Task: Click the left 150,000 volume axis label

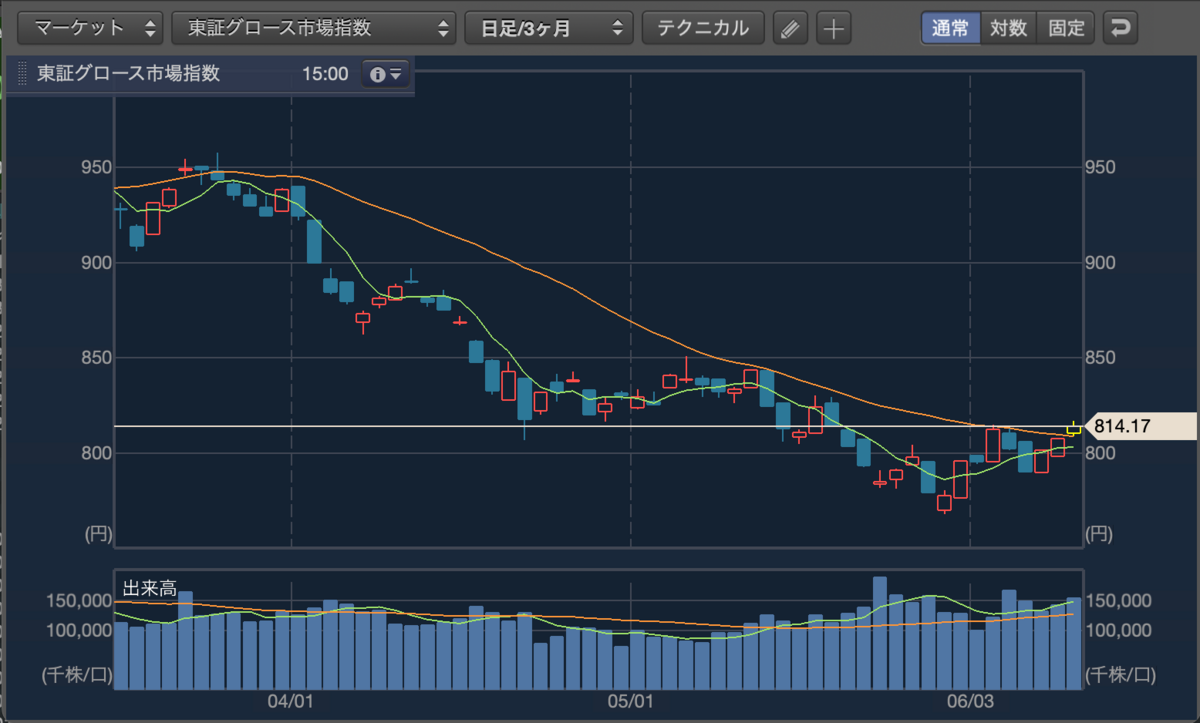Action: [78, 601]
